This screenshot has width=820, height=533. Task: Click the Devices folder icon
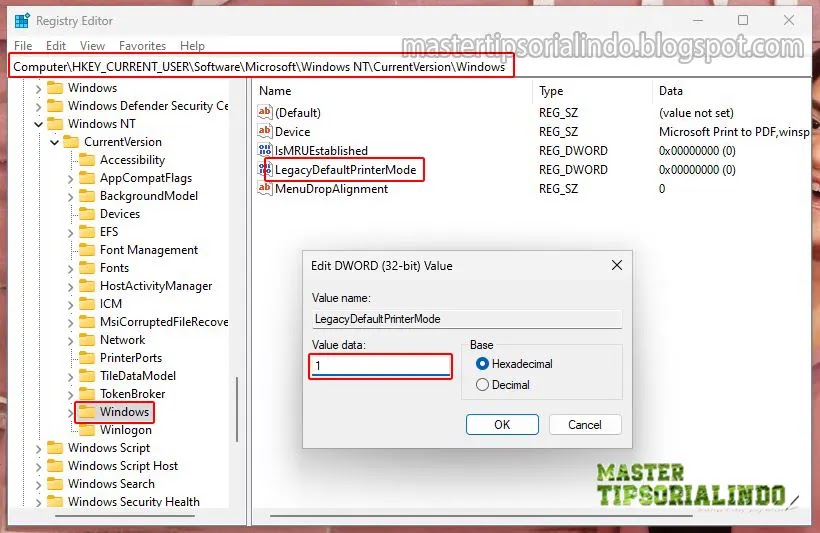87,213
